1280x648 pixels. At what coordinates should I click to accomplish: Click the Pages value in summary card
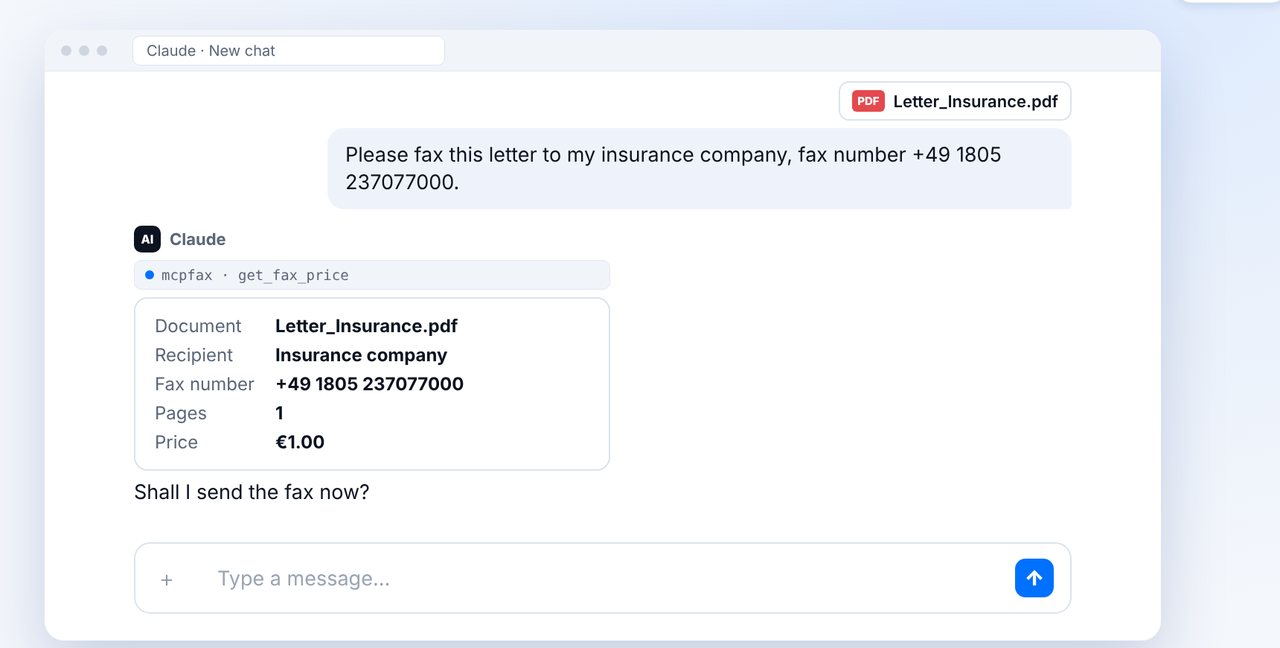279,413
